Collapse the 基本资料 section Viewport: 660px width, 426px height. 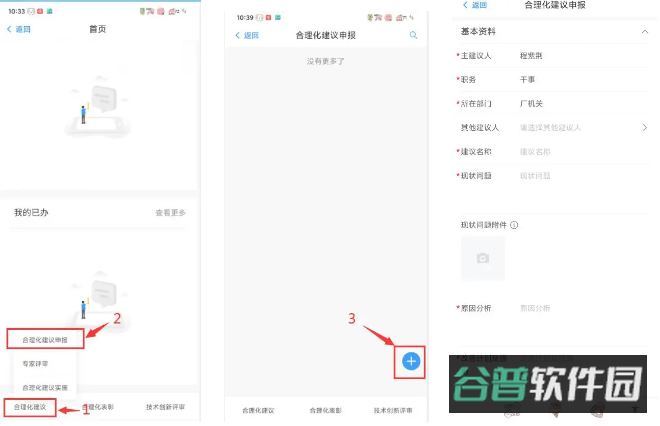tap(644, 32)
